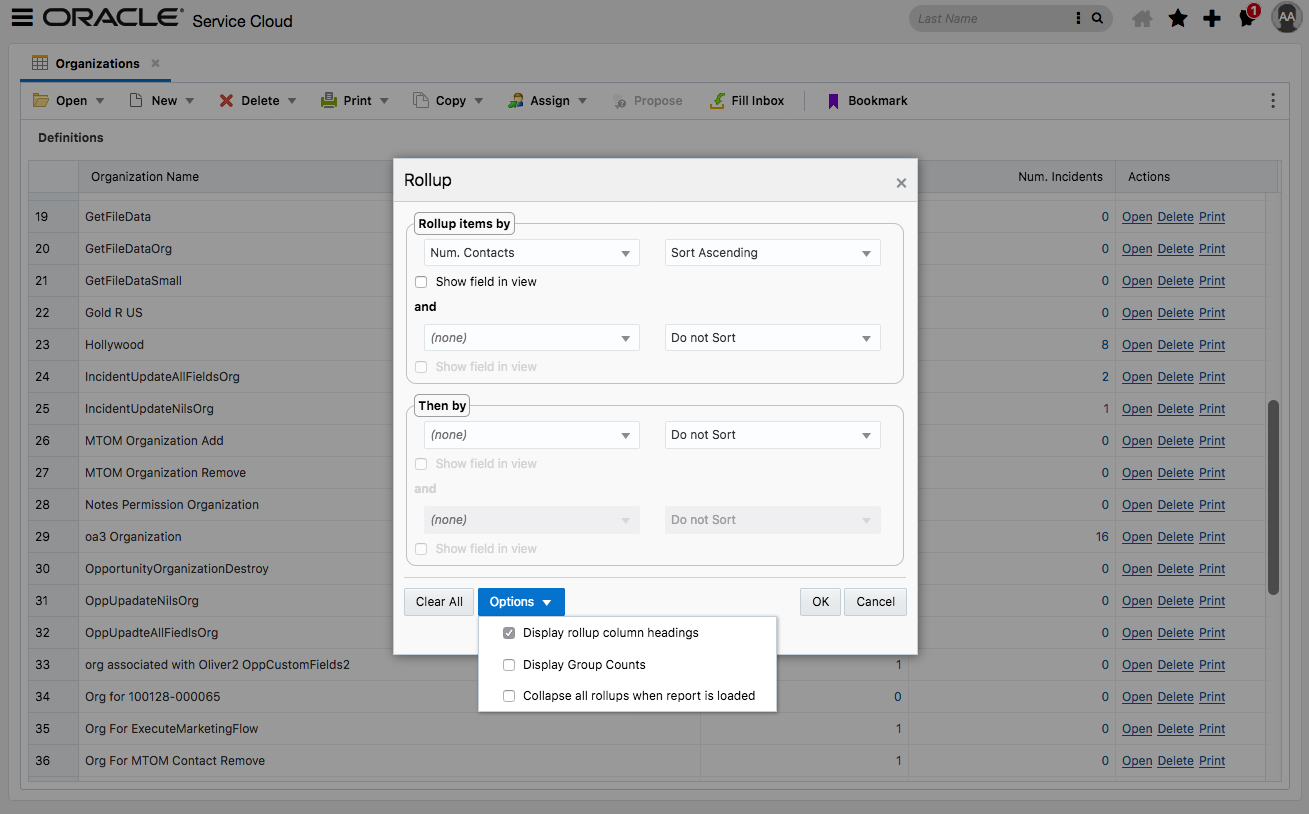This screenshot has width=1309, height=814.
Task: Disable Display rollup column headings
Action: tap(509, 632)
